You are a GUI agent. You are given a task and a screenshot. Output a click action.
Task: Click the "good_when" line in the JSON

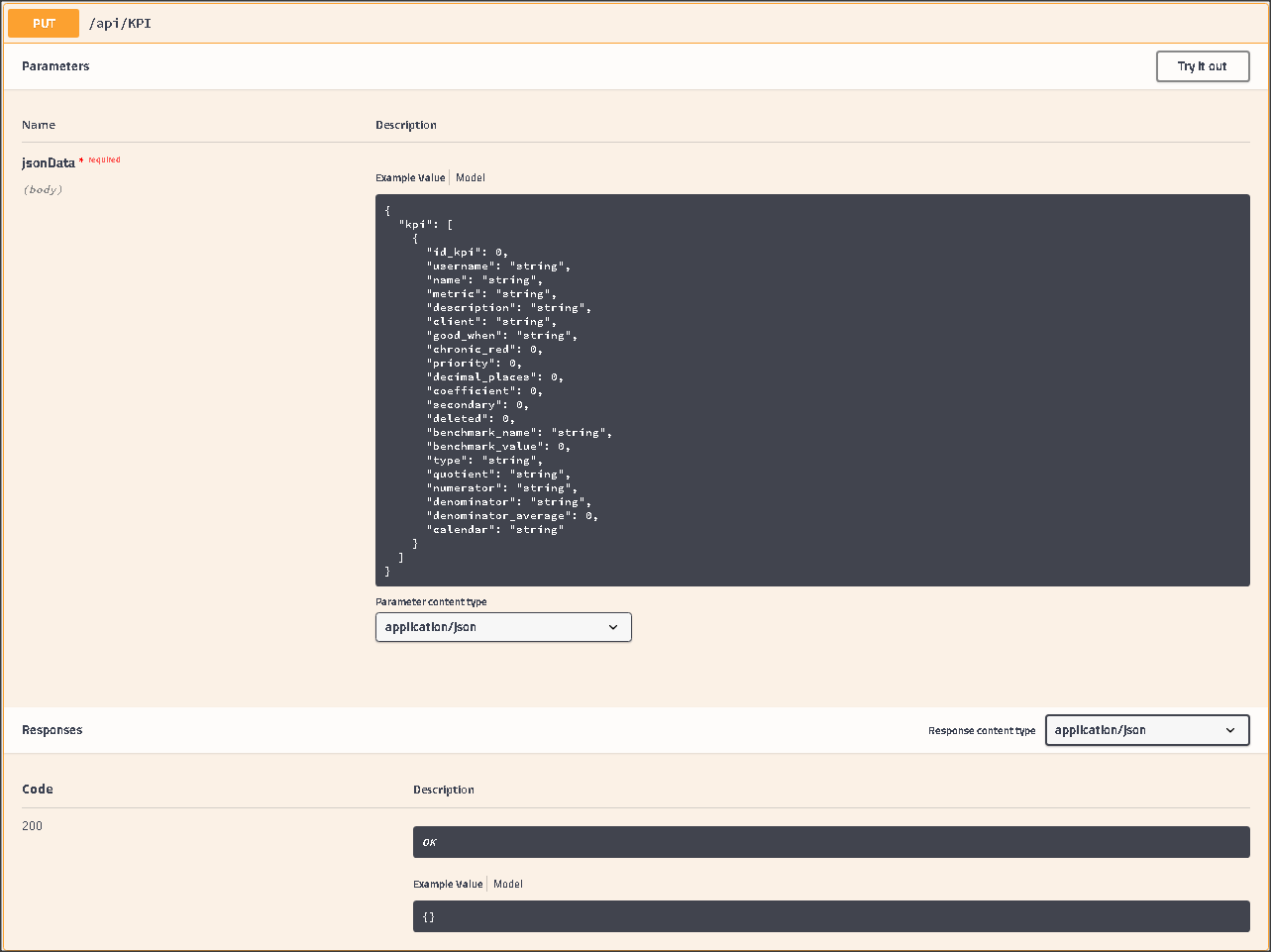(502, 335)
